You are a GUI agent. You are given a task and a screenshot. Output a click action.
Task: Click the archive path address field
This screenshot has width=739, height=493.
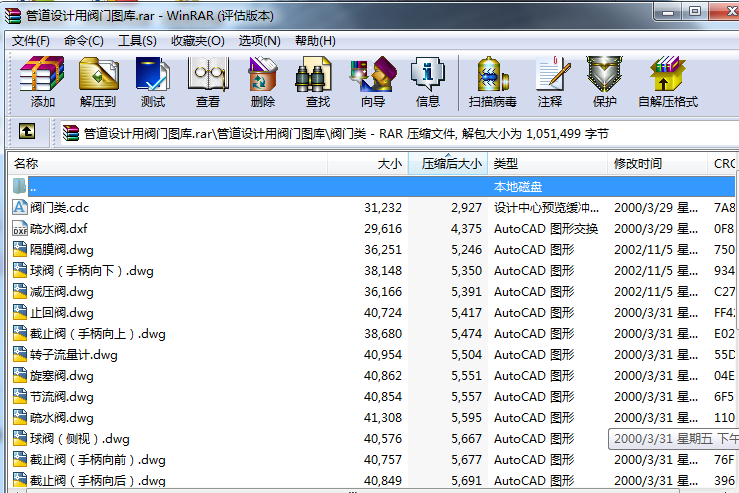click(x=399, y=133)
